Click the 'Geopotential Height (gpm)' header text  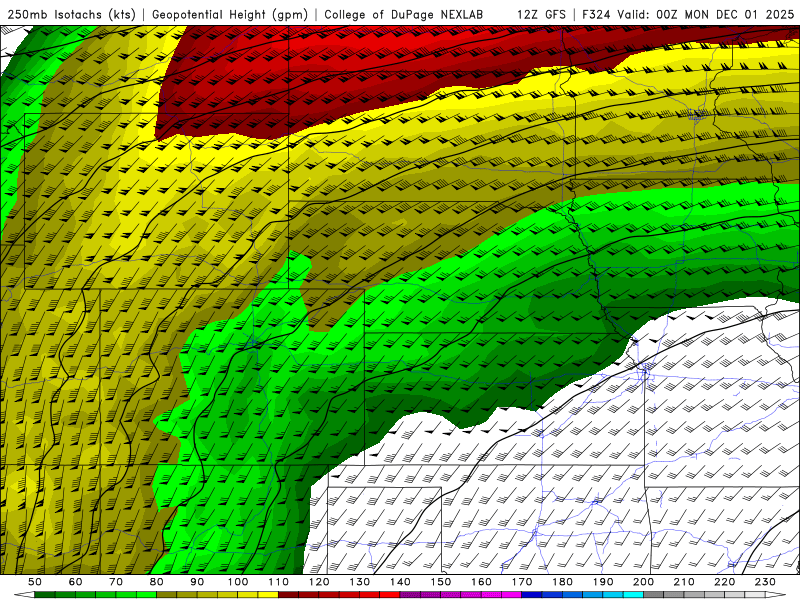tap(230, 14)
